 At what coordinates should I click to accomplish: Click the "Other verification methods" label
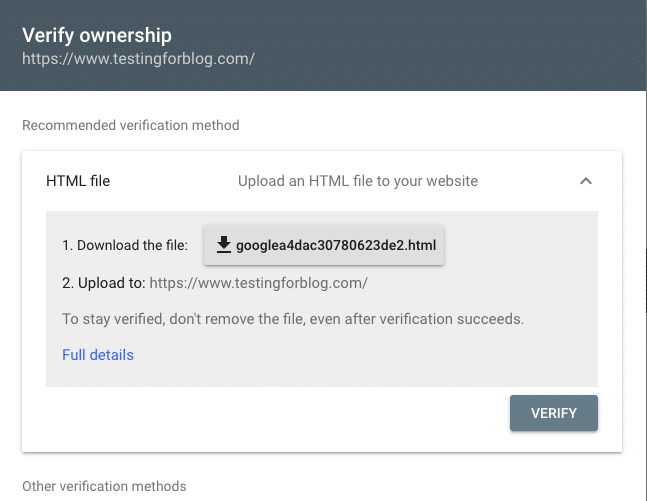click(104, 486)
